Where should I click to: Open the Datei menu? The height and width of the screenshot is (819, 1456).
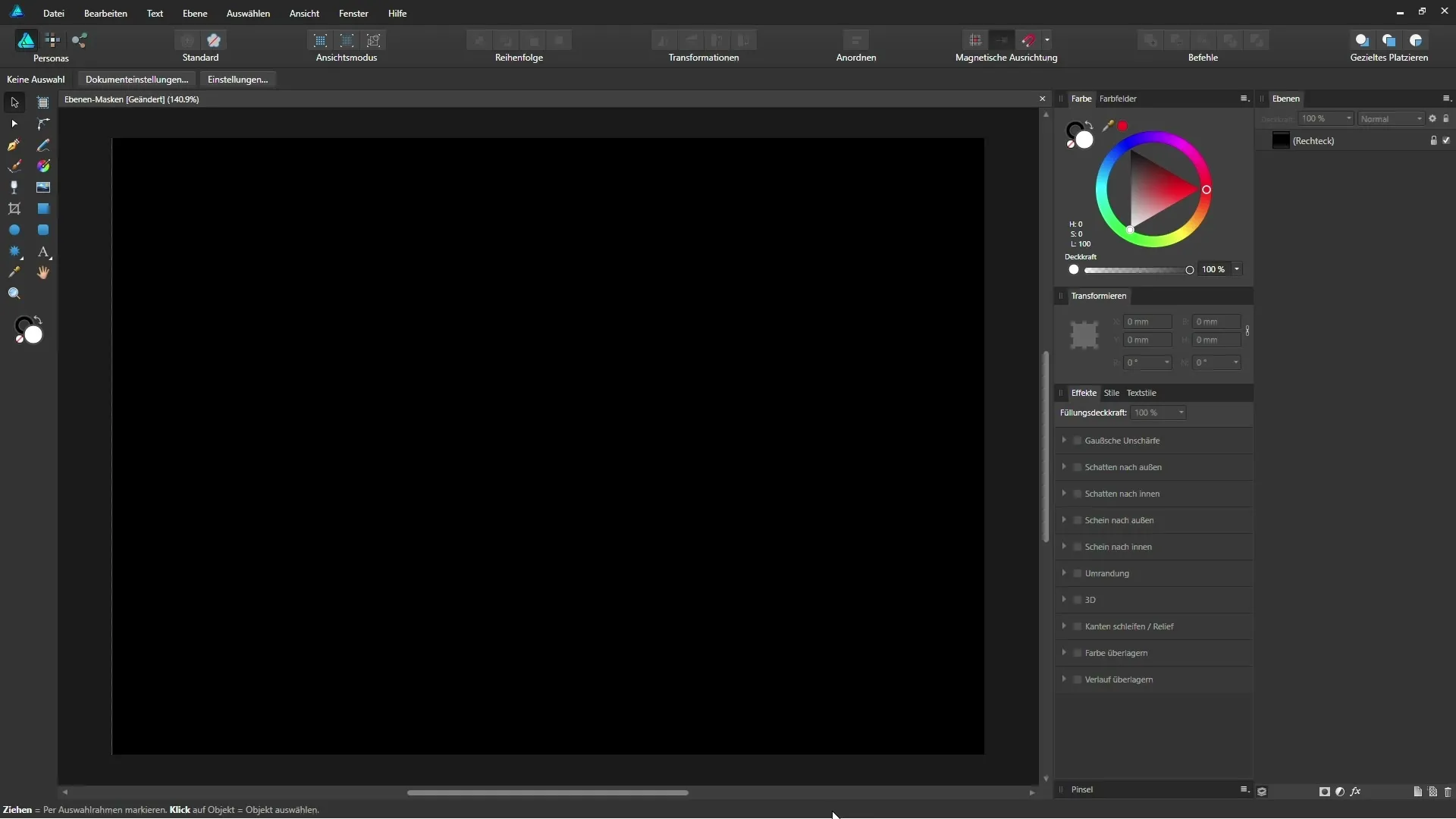point(54,13)
